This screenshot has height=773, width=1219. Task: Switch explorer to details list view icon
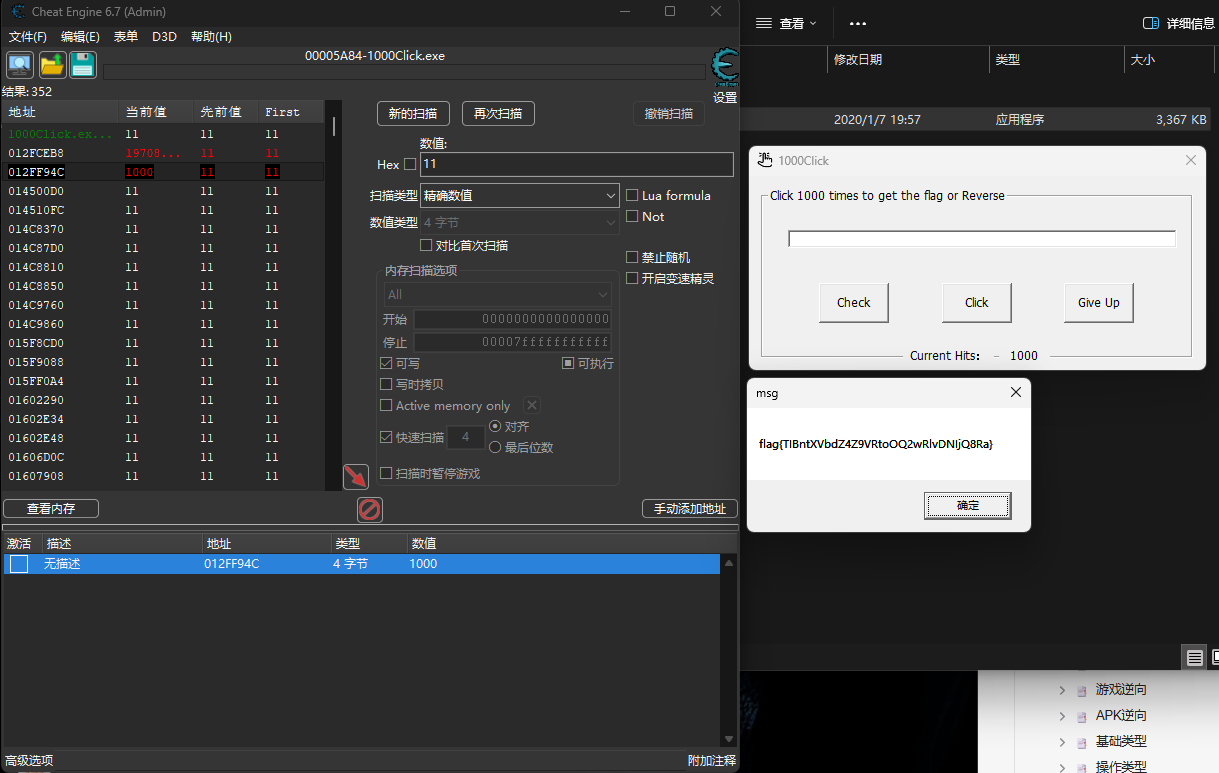[1194, 657]
